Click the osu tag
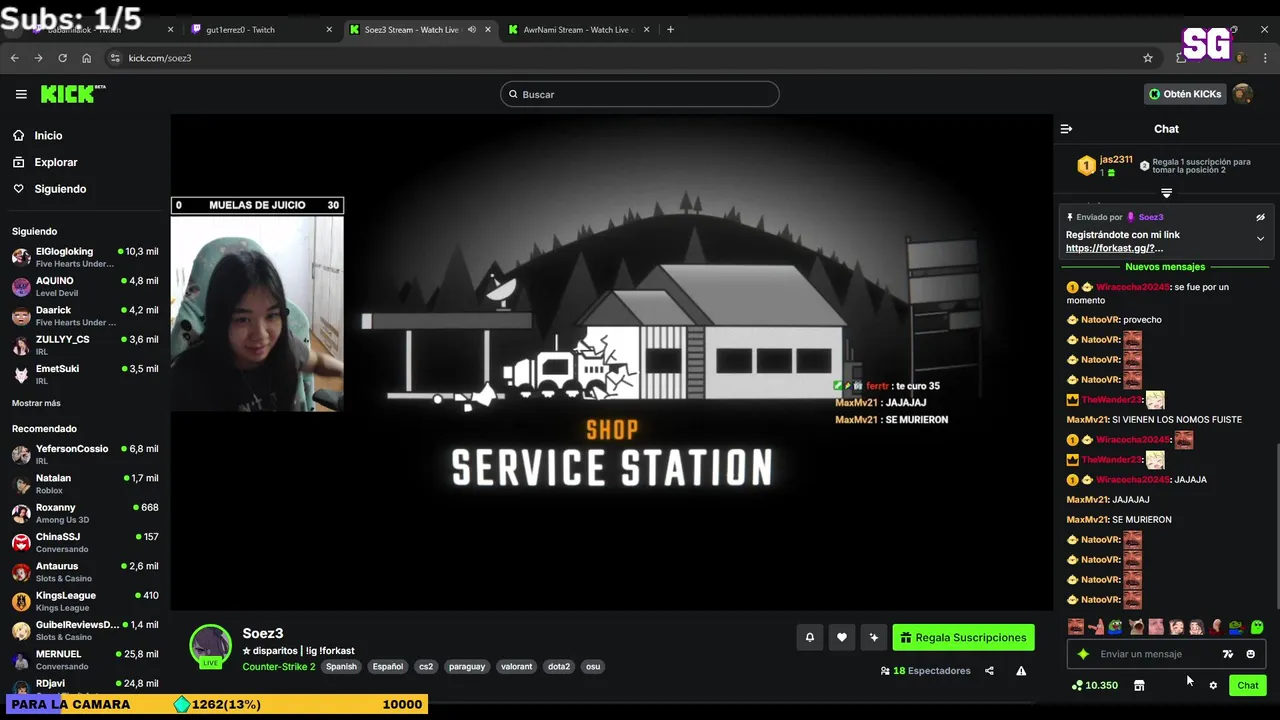Viewport: 1280px width, 720px height. 593,667
